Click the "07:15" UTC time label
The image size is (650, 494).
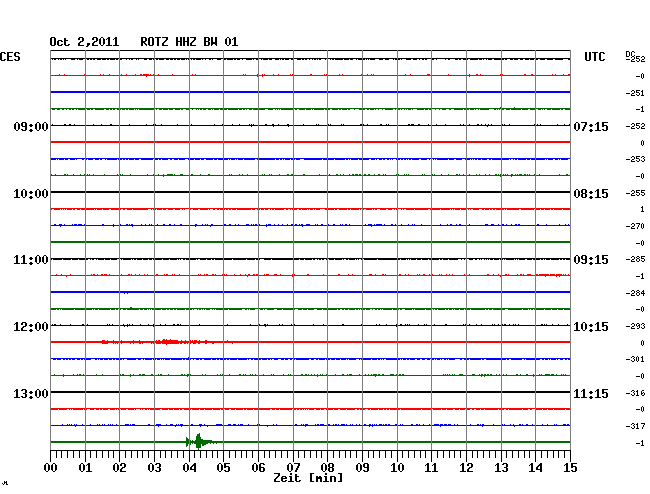[591, 126]
